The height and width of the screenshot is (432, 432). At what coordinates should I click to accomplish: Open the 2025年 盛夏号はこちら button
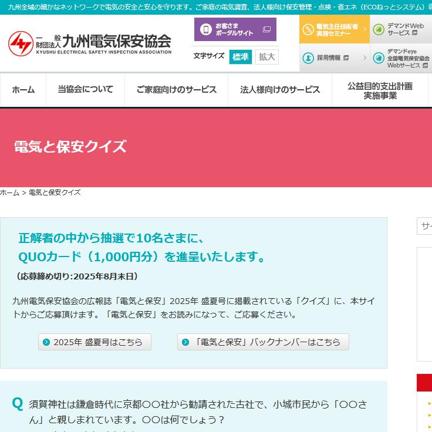(95, 342)
